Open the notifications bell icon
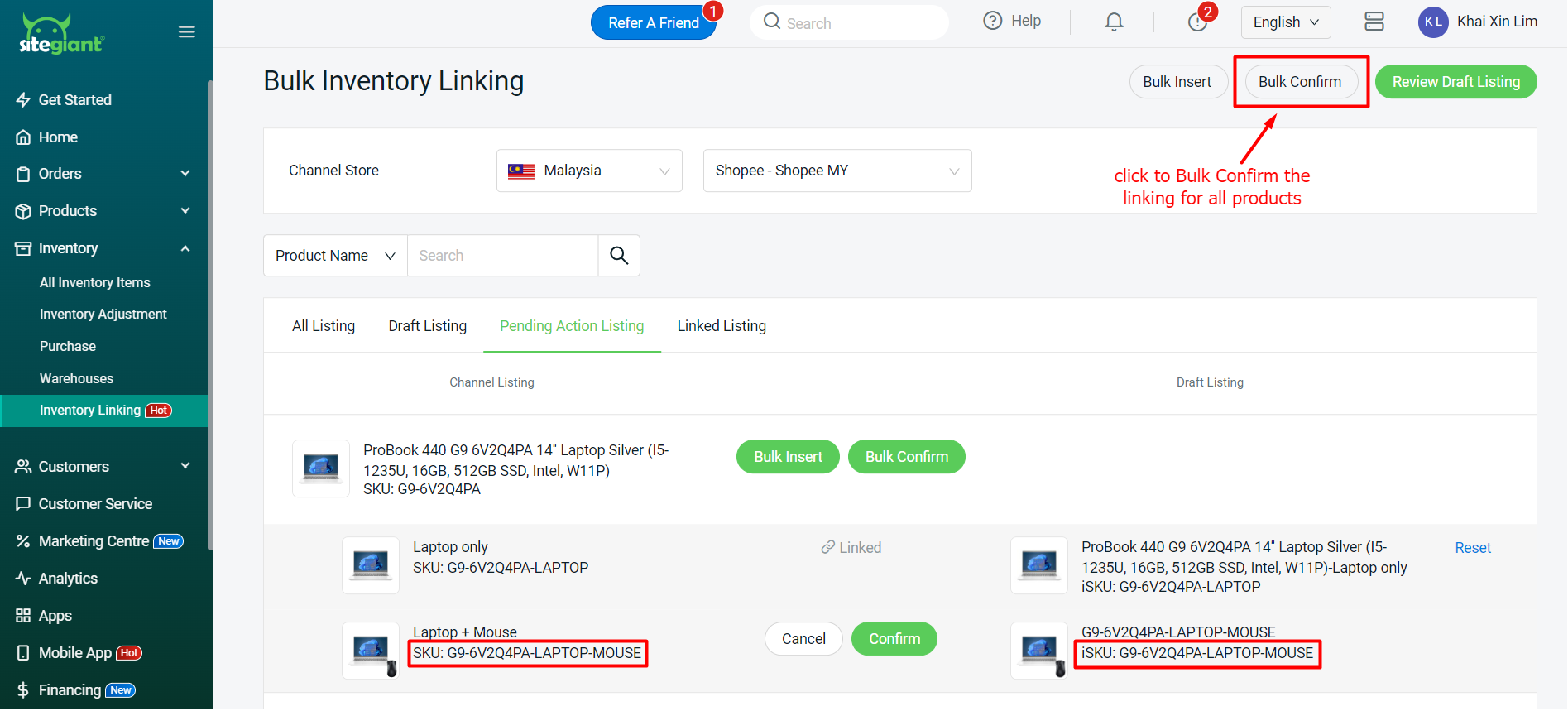Viewport: 1568px width, 711px height. 1114,22
